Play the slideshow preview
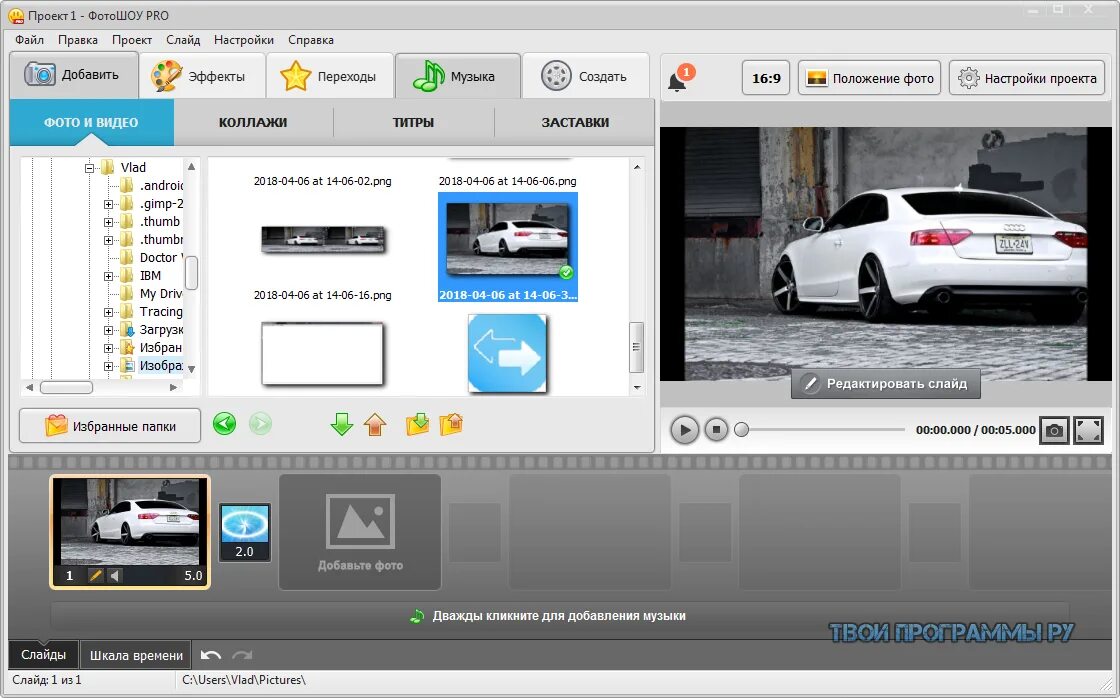This screenshot has width=1120, height=698. coord(684,430)
